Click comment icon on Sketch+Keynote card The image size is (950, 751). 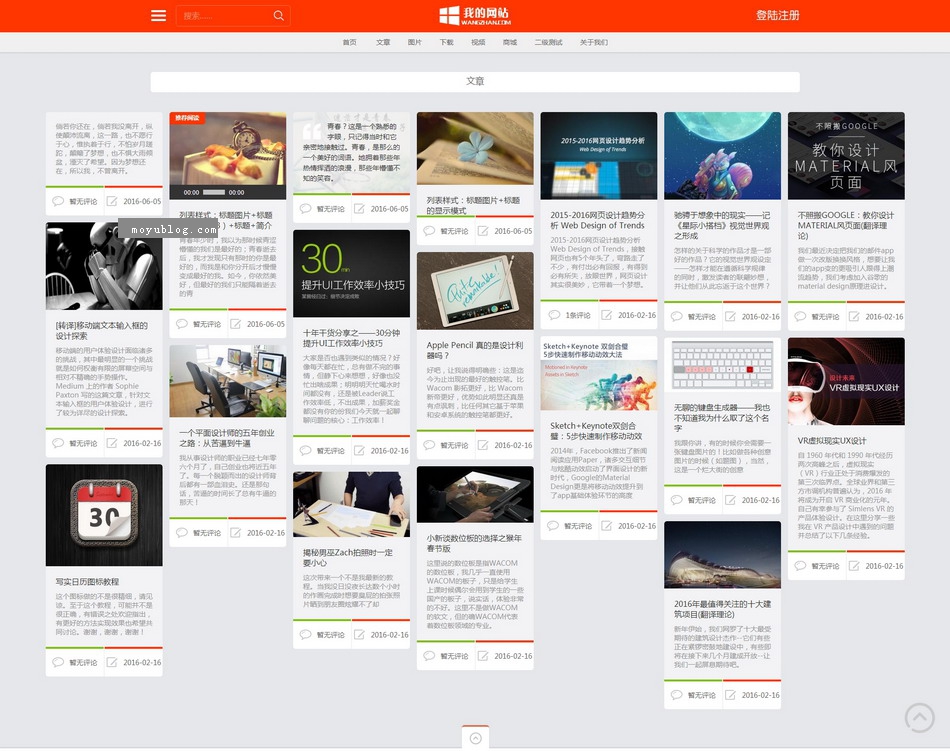(x=553, y=526)
